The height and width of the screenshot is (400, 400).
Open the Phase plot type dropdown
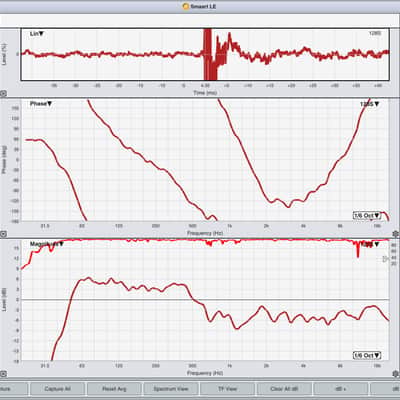pos(41,104)
